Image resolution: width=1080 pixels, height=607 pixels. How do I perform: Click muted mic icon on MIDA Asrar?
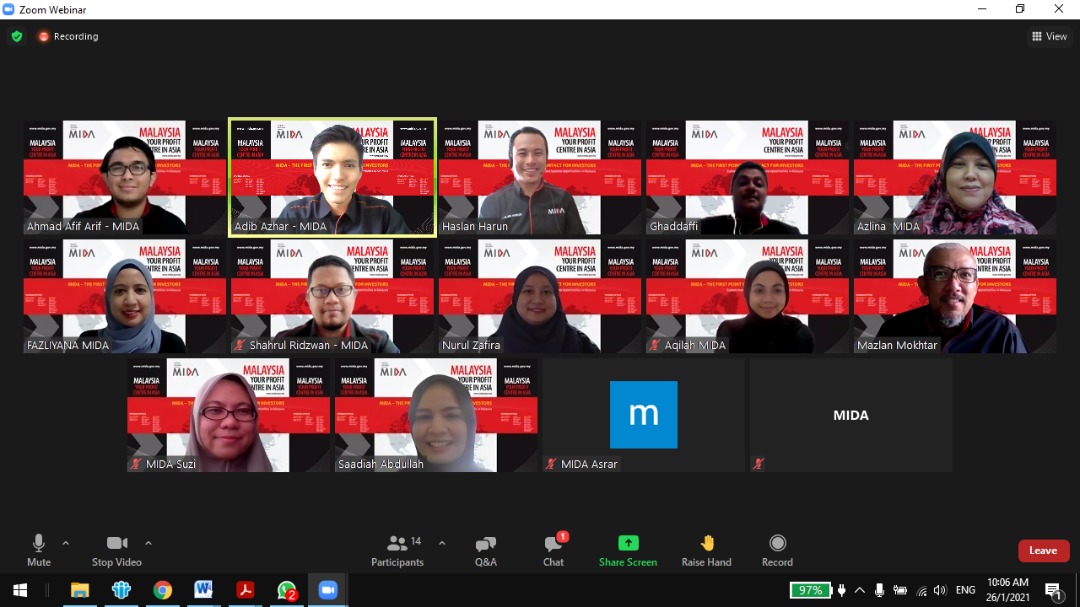(551, 464)
